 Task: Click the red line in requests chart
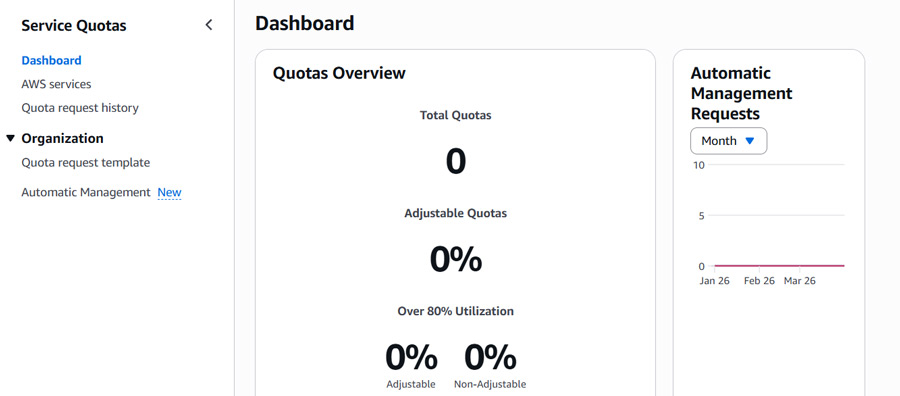click(779, 266)
